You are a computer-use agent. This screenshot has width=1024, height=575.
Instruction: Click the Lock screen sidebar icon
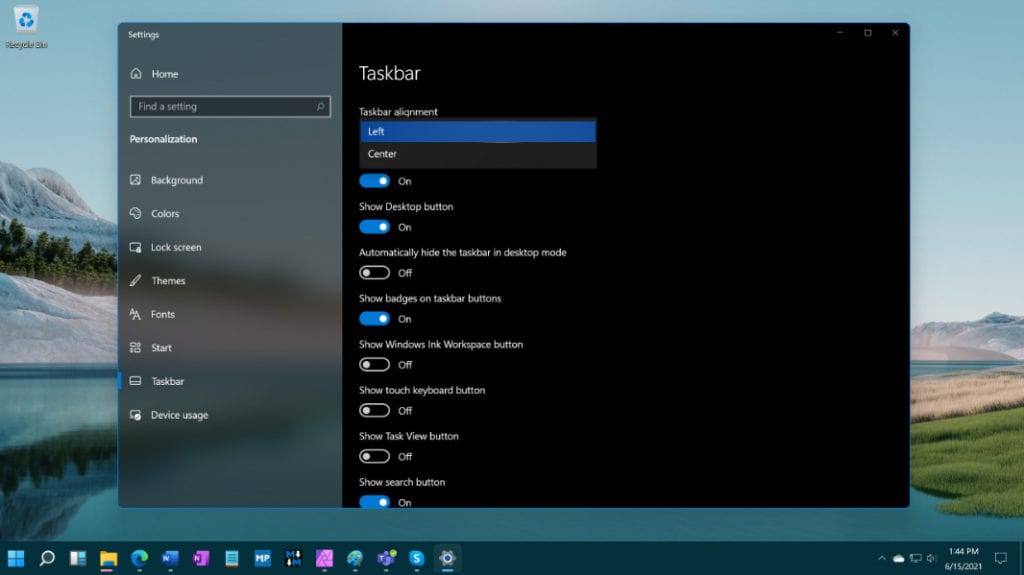(x=135, y=247)
